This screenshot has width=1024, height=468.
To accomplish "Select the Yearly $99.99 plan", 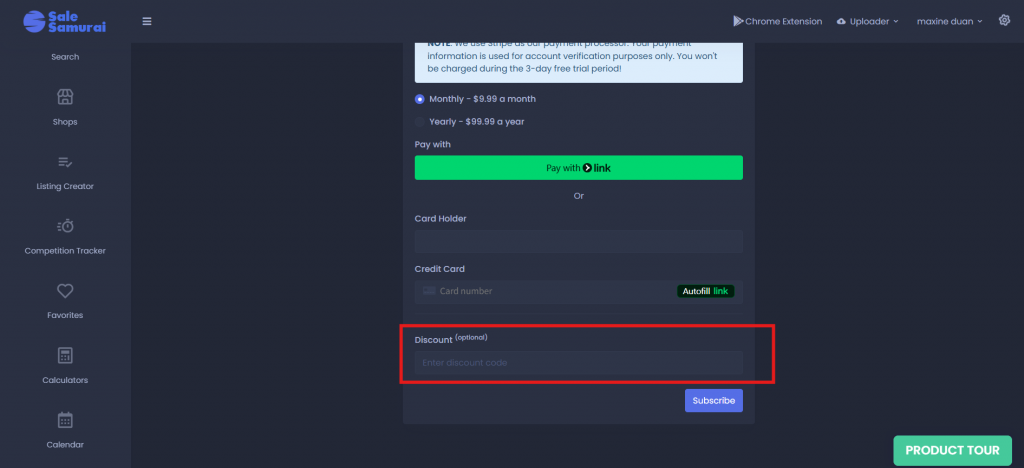I will tap(420, 122).
